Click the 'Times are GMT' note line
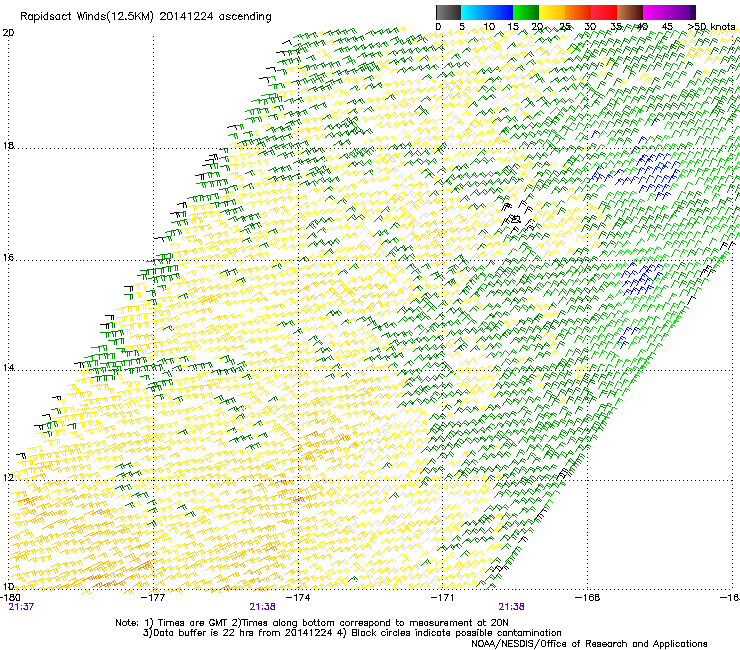This screenshot has width=740, height=650. pyautogui.click(x=312, y=623)
